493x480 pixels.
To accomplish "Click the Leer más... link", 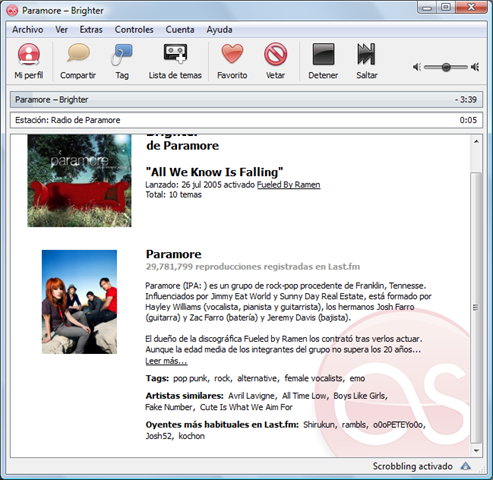I will click(166, 361).
